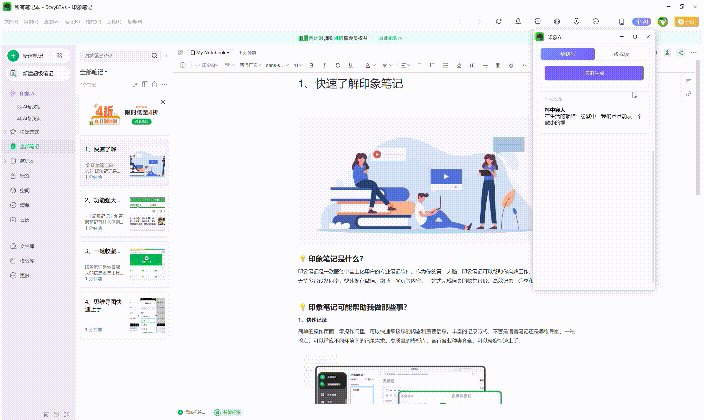704x420 pixels.
Task: Click the share icon at editor top right
Action: click(681, 53)
